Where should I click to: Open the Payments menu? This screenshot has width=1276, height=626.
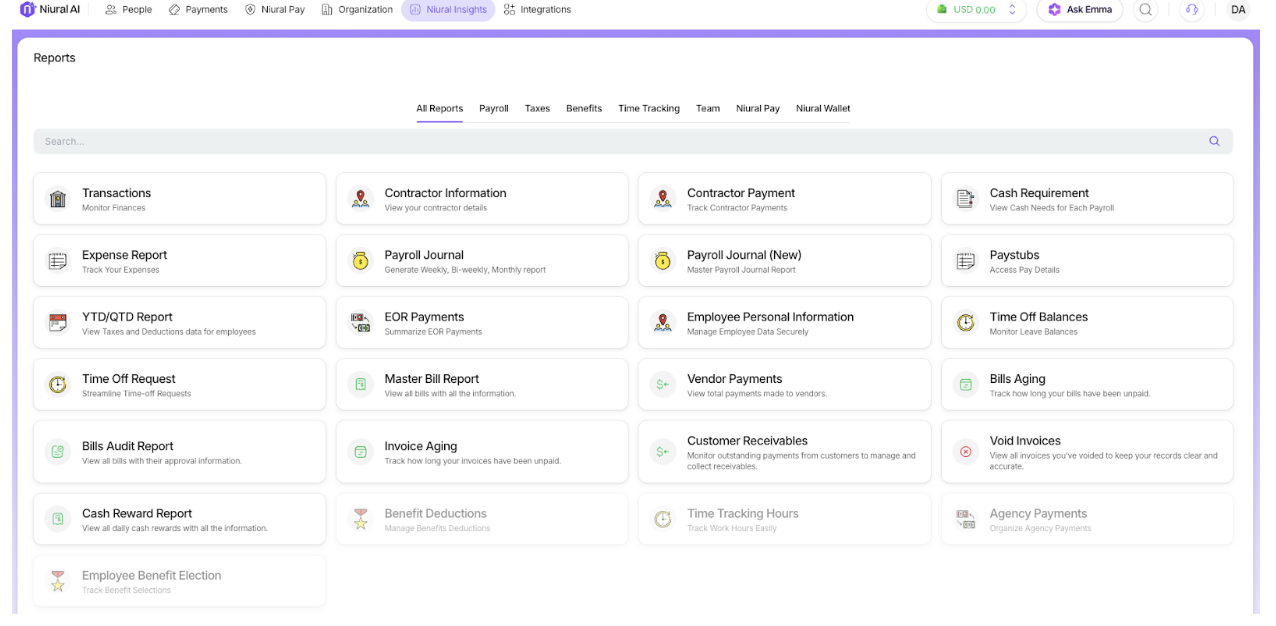(x=198, y=9)
